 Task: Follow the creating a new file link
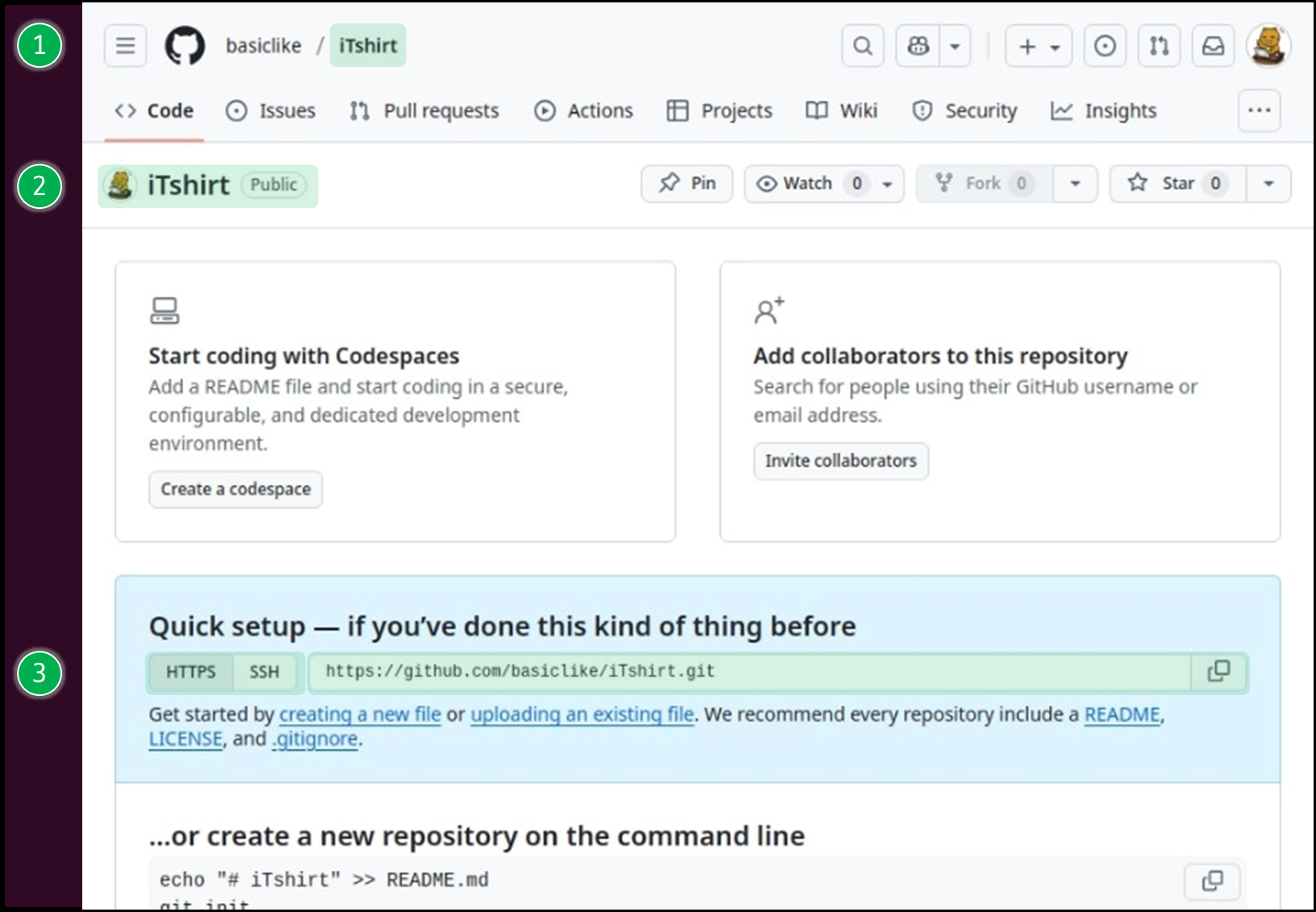360,714
